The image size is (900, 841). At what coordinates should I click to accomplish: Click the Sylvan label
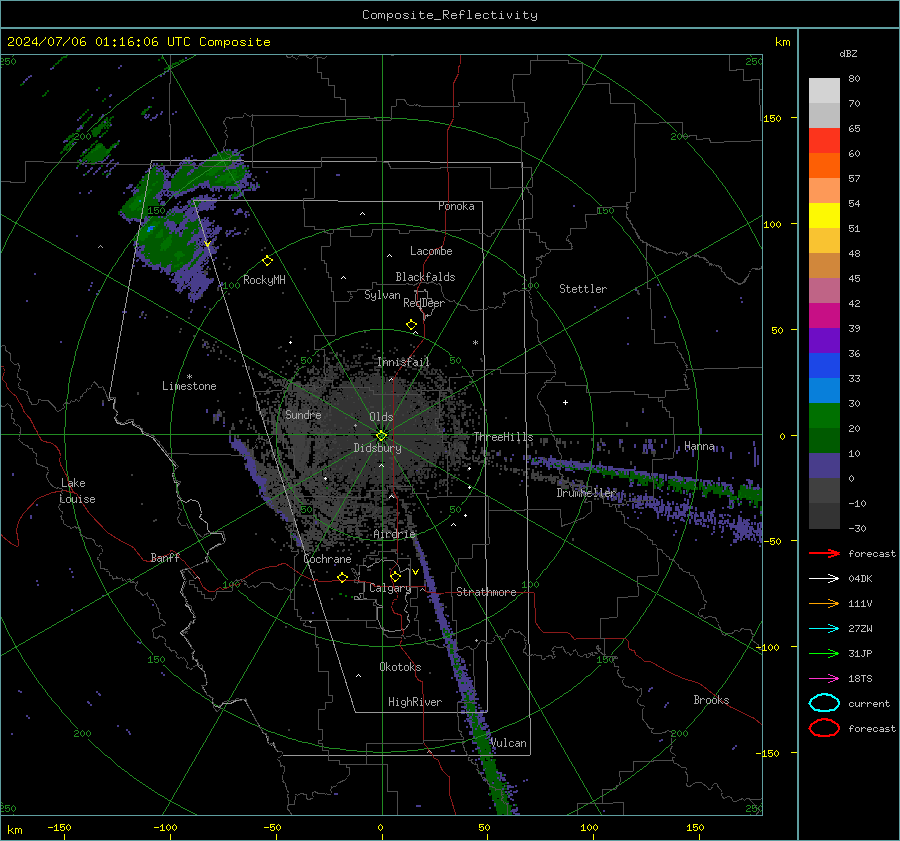click(x=382, y=295)
